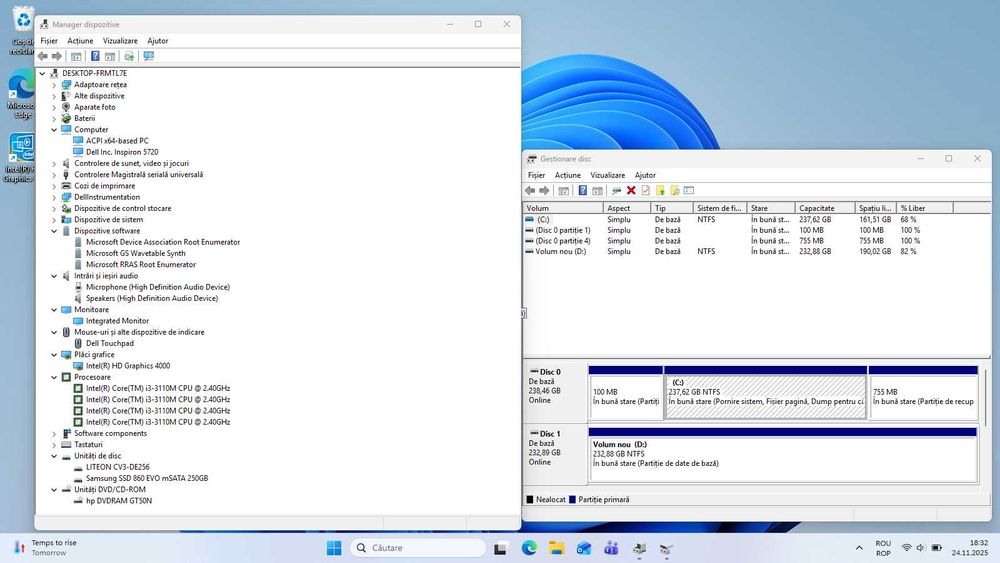The height and width of the screenshot is (563, 1000).
Task: Select the (C:) partition block on Disc 0
Action: click(765, 397)
